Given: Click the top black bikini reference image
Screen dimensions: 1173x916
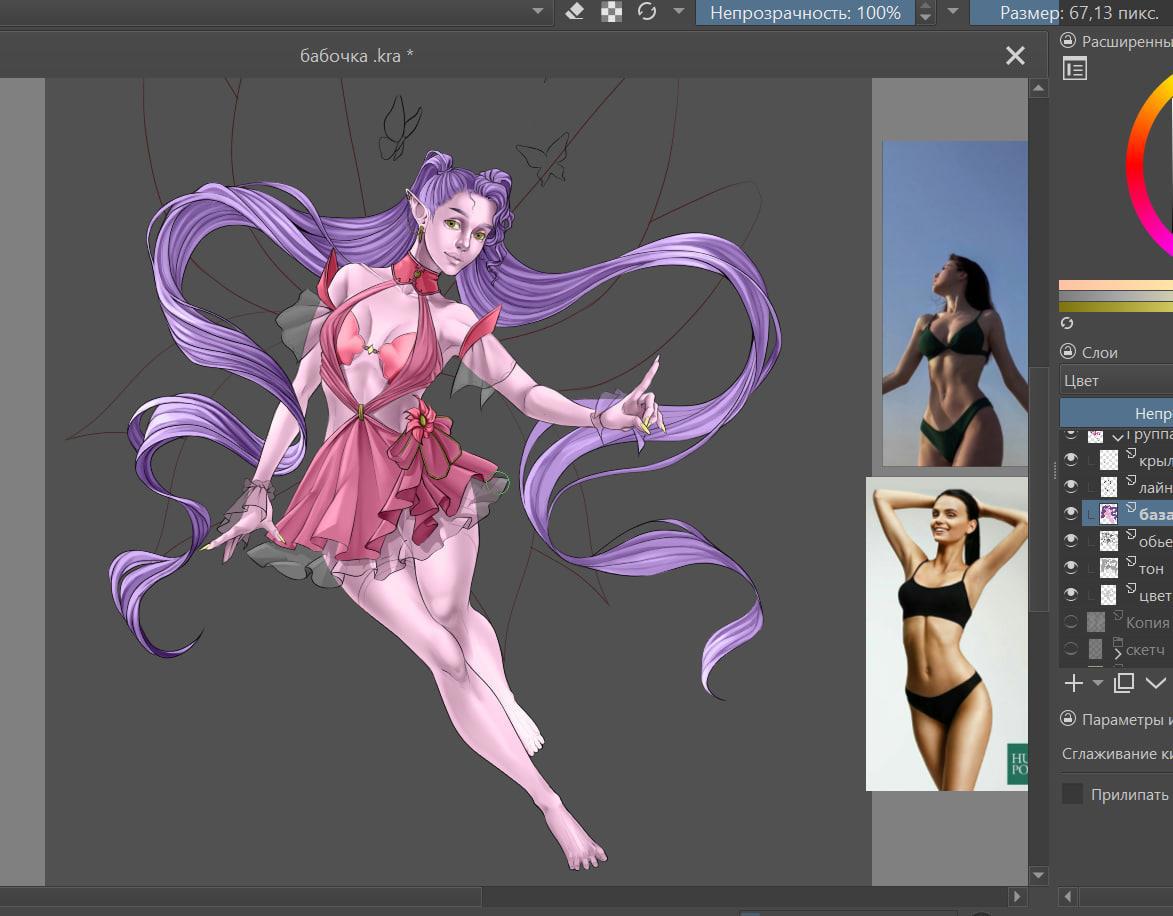Looking at the screenshot, I should [x=954, y=303].
